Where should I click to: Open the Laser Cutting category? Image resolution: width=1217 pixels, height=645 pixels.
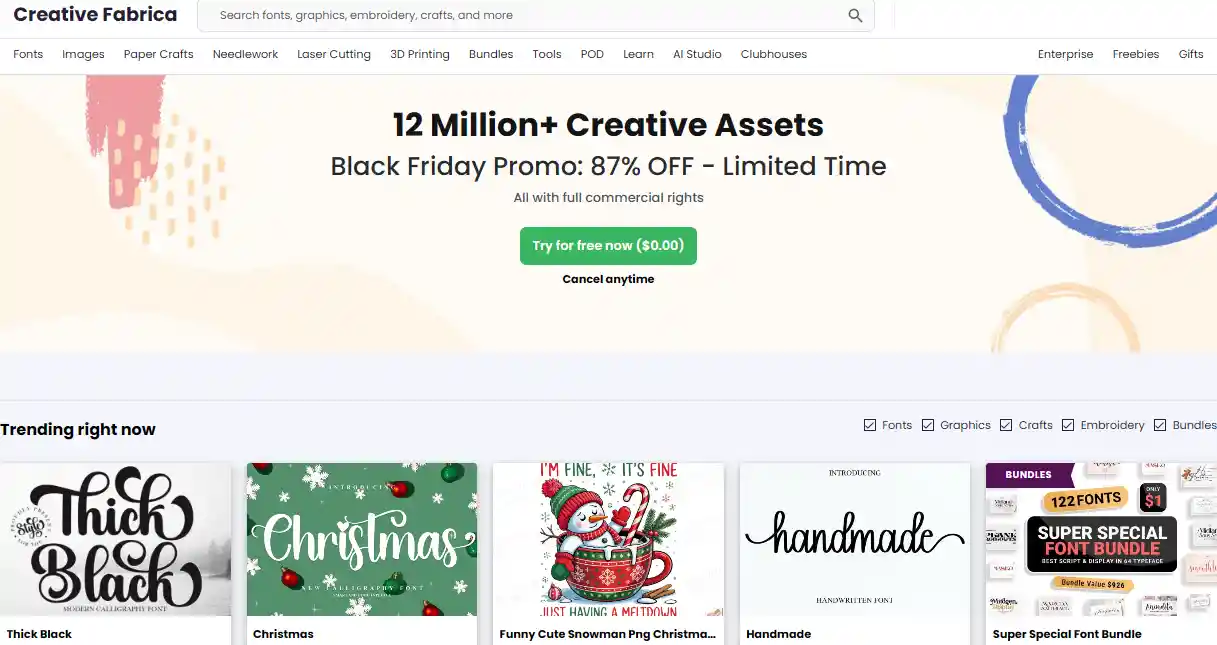tap(333, 54)
